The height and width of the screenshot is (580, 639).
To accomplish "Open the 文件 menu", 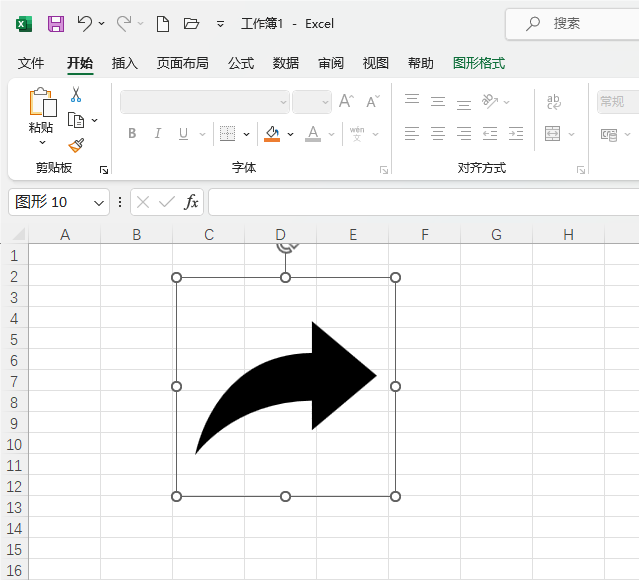I will pos(31,63).
